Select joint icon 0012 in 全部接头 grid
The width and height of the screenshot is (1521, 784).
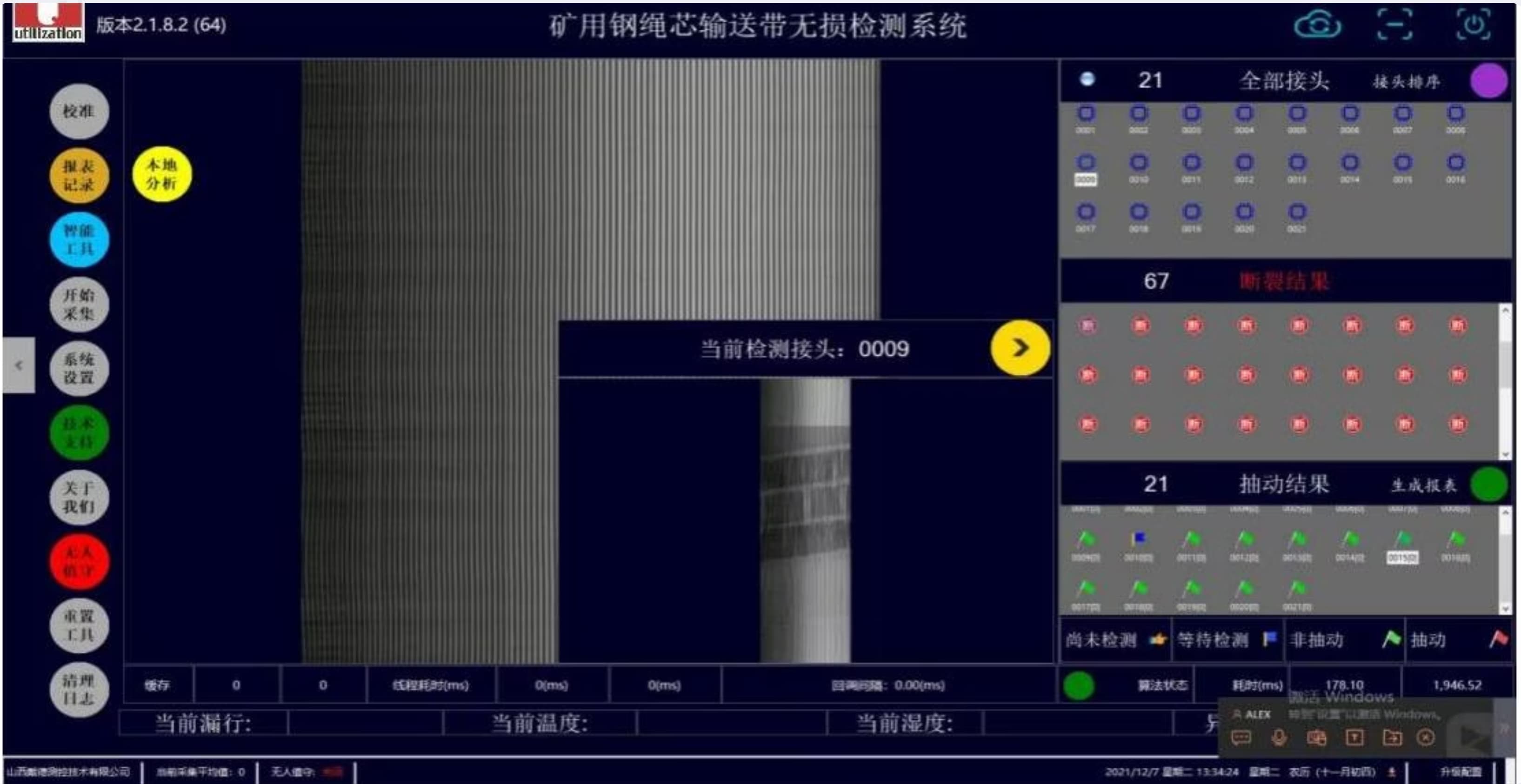pos(1244,163)
